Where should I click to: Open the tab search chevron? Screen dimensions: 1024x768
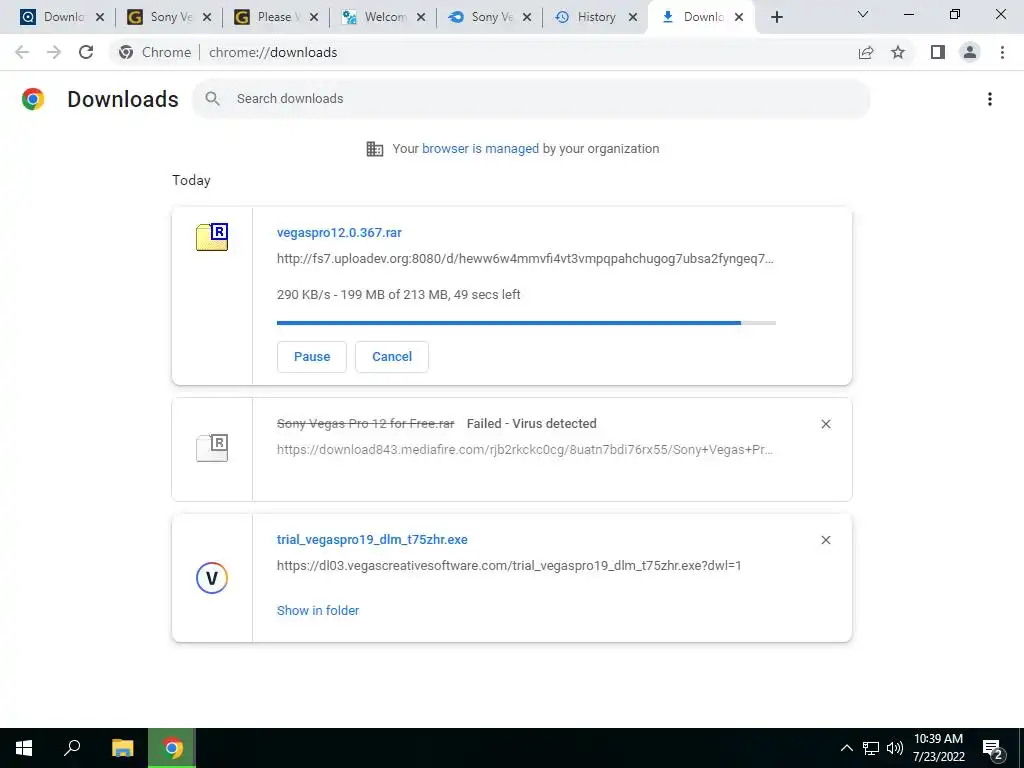pyautogui.click(x=863, y=14)
